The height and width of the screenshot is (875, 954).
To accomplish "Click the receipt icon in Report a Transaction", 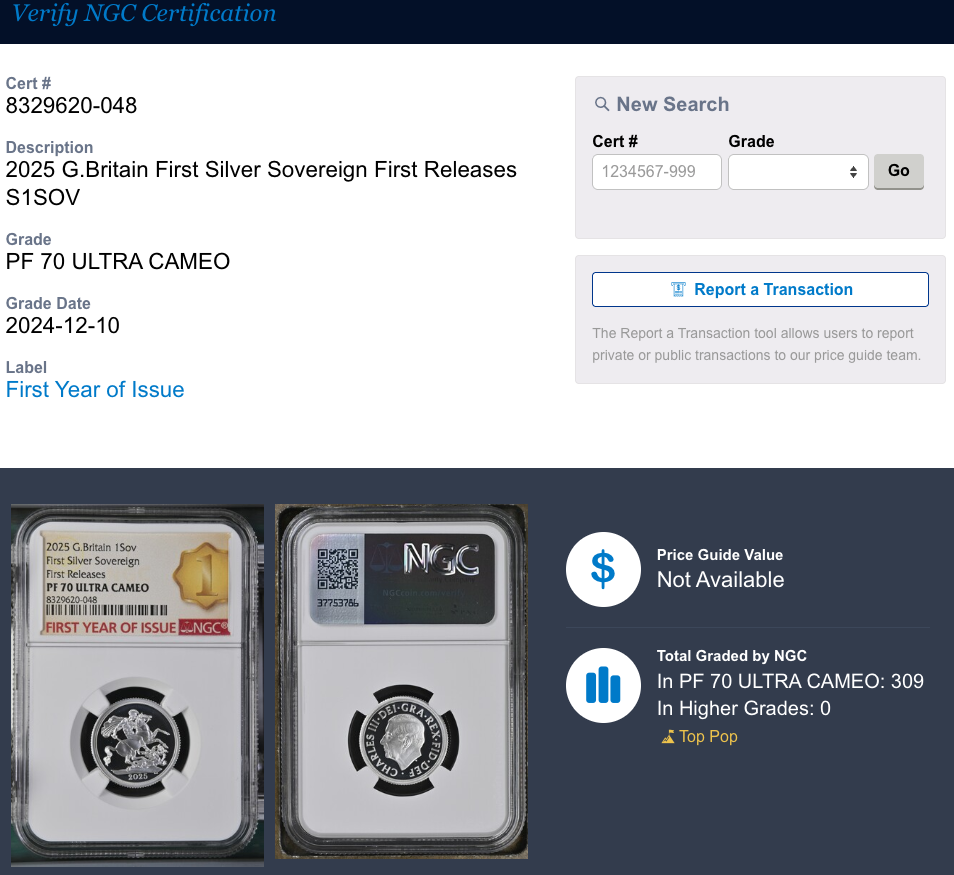I will coord(678,290).
